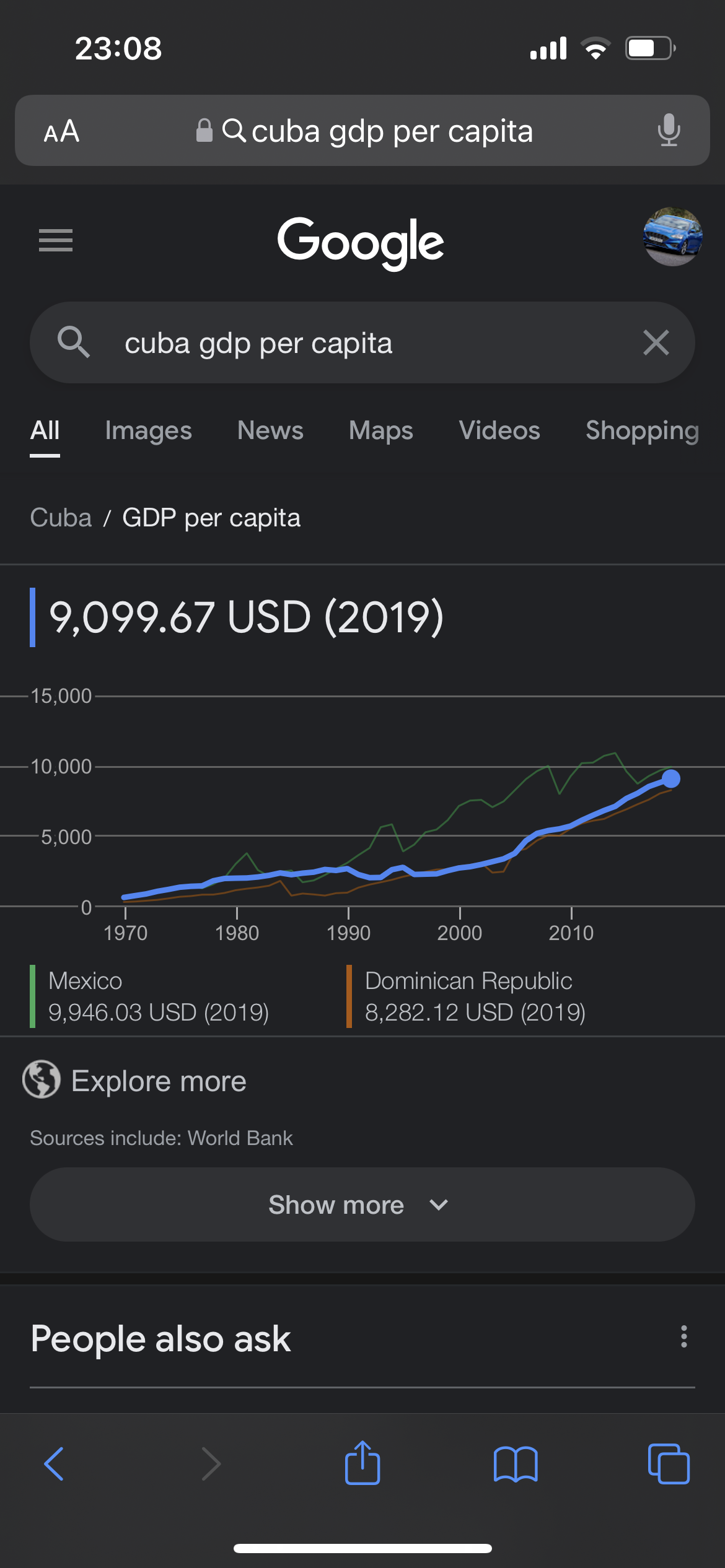Tap the 1970 label on chart axis
Screen dimensions: 725x1568
click(x=125, y=933)
